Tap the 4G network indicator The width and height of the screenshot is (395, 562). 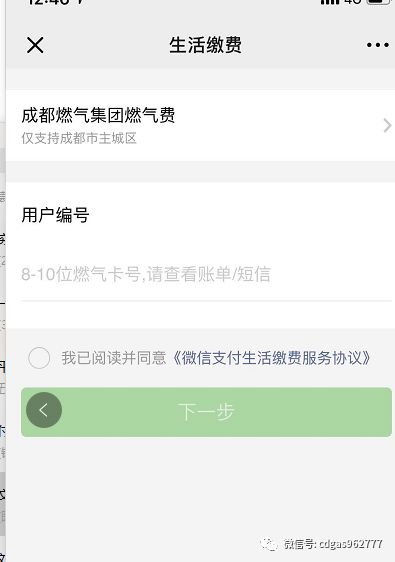tap(353, 2)
